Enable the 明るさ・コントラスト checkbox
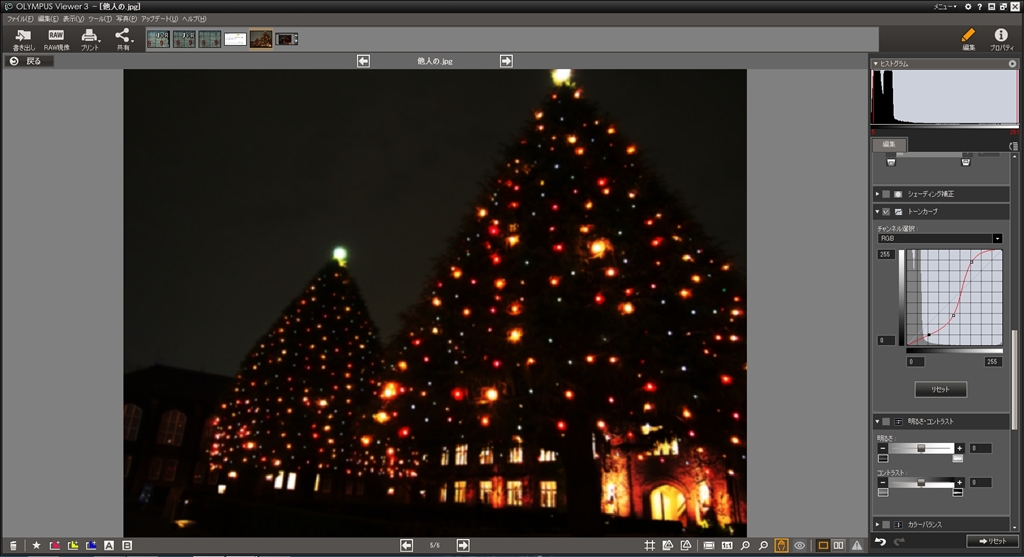Viewport: 1024px width, 557px height. (x=886, y=422)
